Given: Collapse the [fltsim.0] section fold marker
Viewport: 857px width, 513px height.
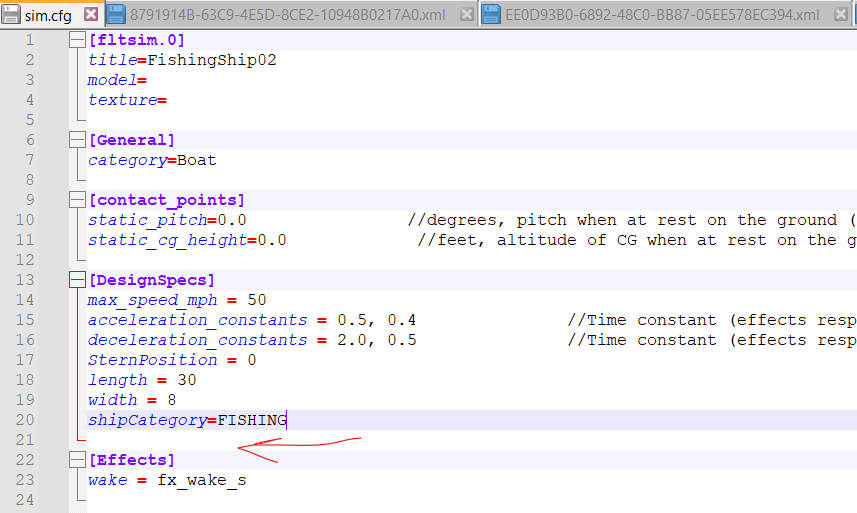Looking at the screenshot, I should [x=76, y=40].
